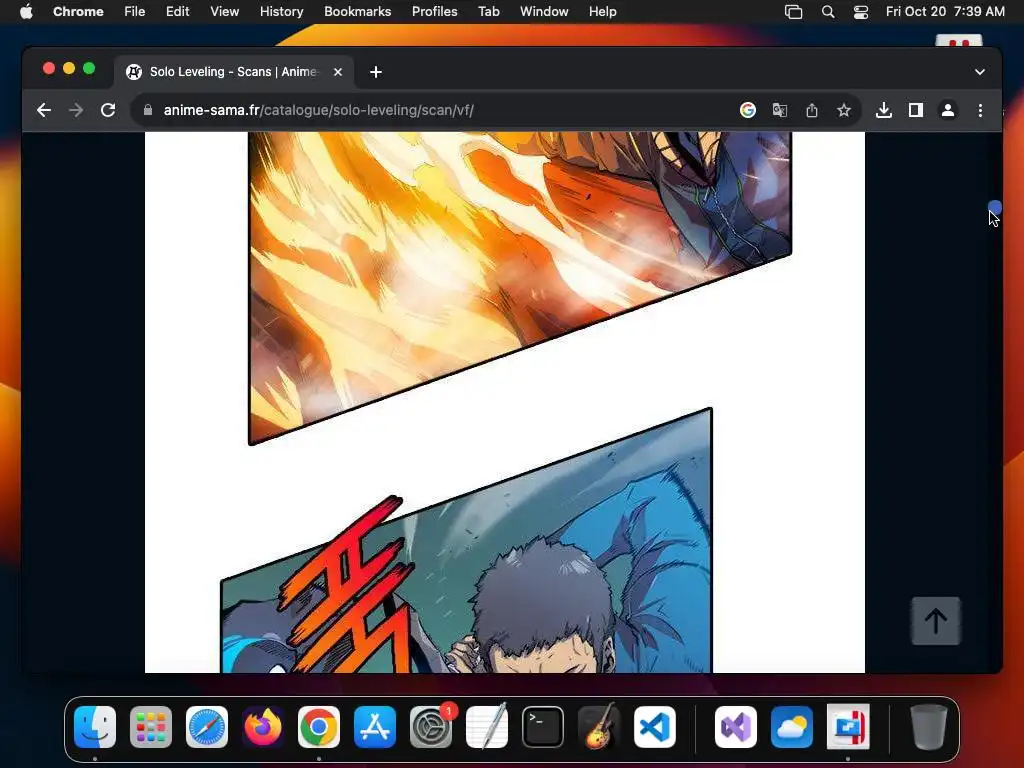Go back to the previous page

44,110
